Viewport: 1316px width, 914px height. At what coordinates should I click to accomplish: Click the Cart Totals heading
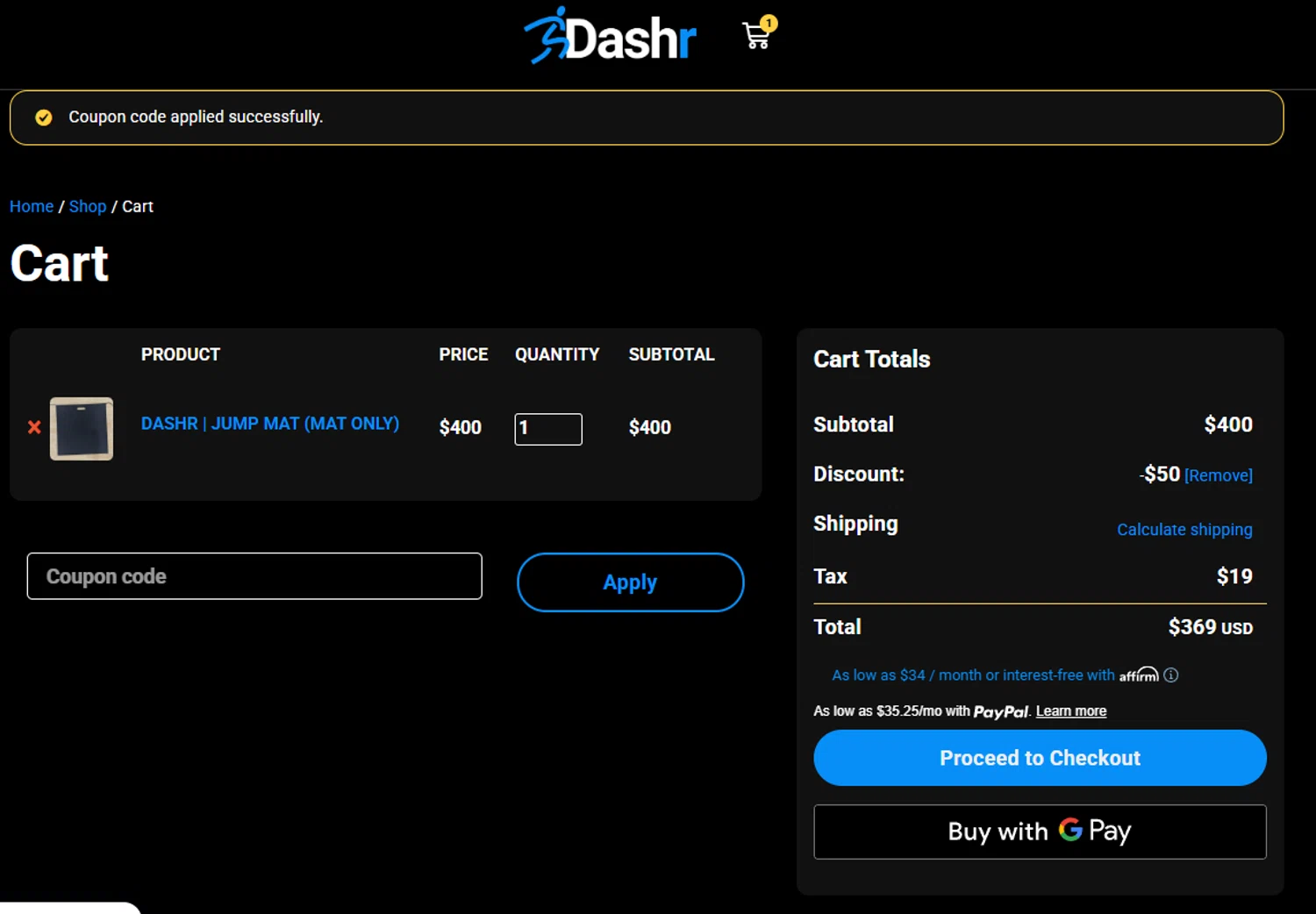point(872,359)
